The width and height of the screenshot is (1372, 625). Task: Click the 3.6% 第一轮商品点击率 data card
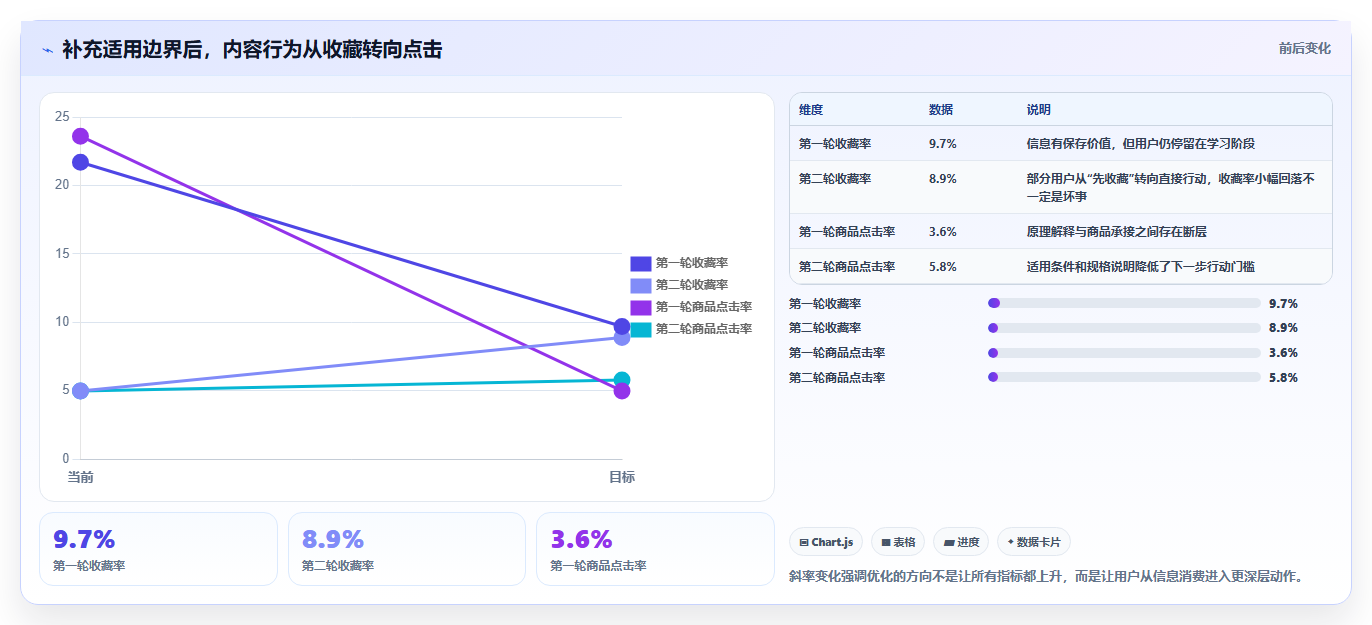tap(655, 549)
